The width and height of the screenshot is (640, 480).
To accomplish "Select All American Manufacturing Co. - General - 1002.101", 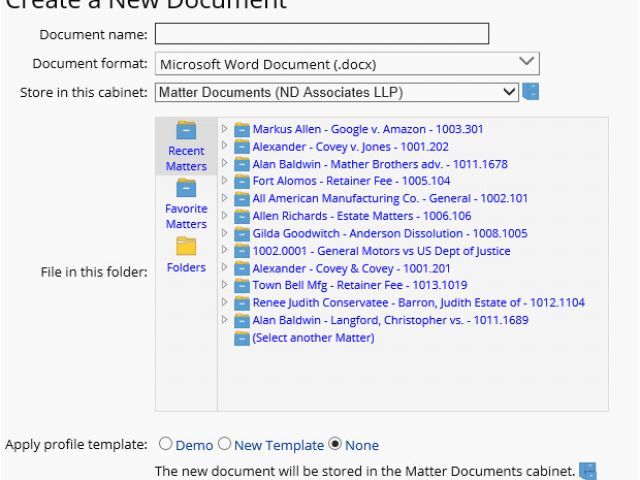I will (x=390, y=198).
